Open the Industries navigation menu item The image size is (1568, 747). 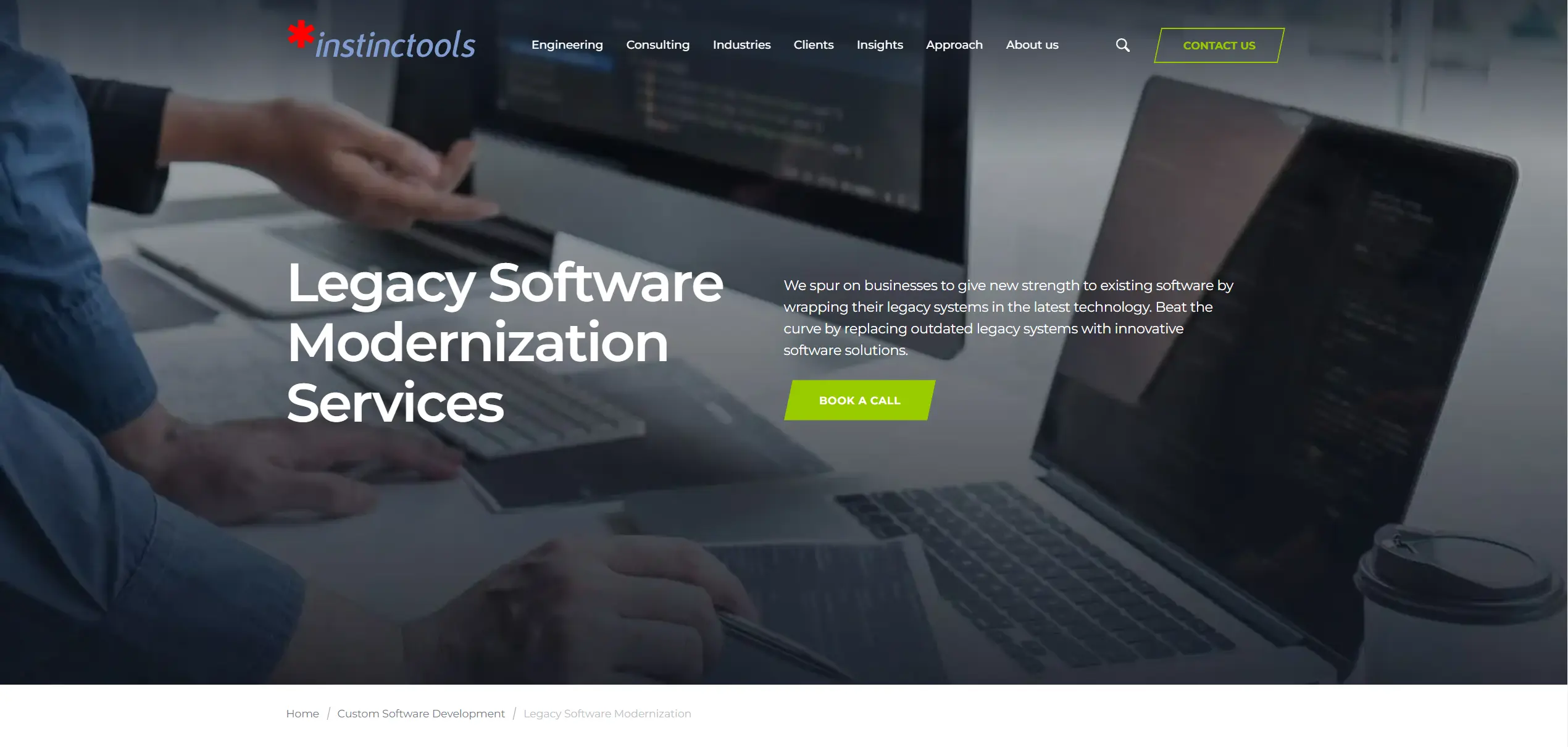tap(741, 44)
